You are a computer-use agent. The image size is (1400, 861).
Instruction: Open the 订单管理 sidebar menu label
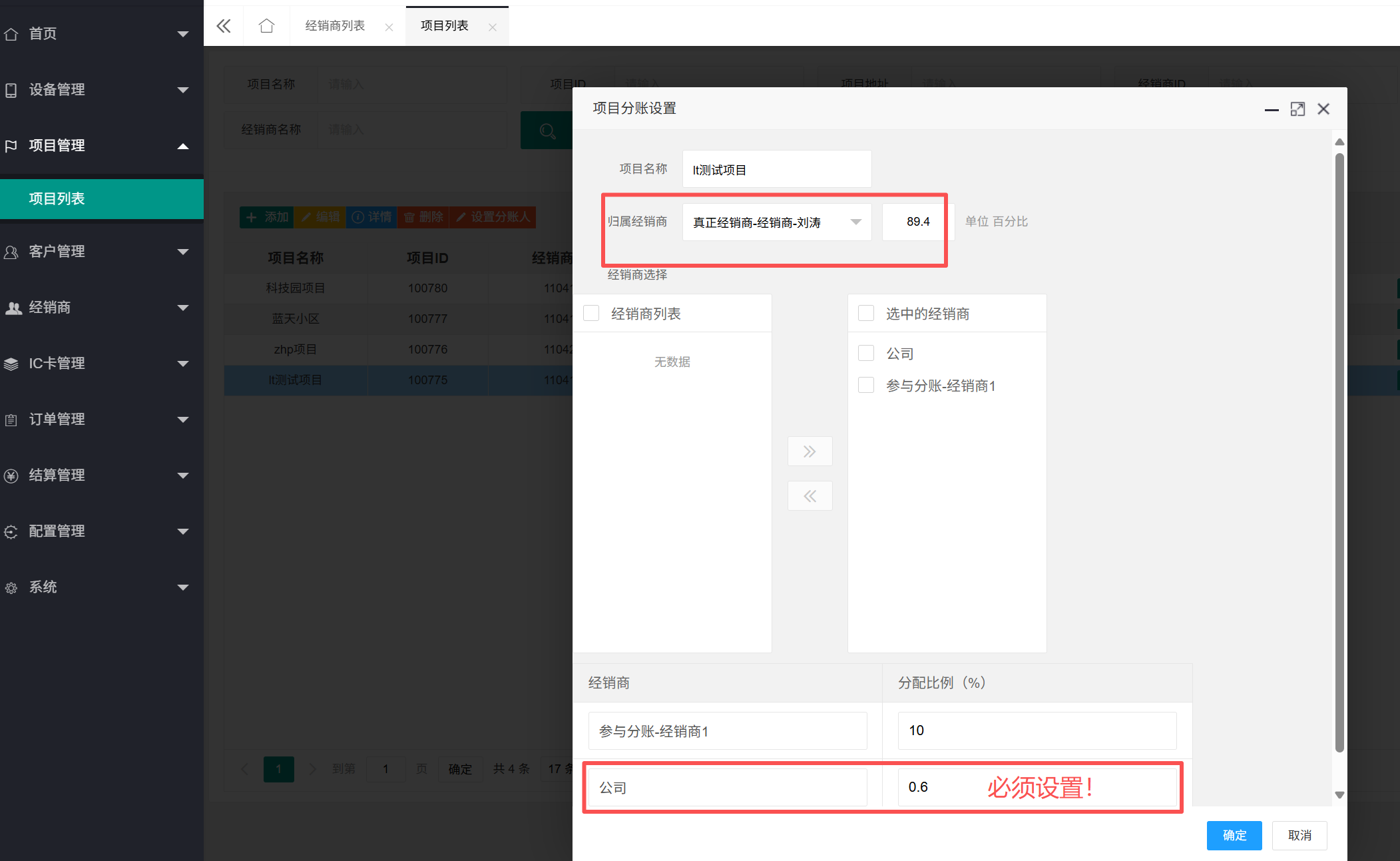click(57, 420)
